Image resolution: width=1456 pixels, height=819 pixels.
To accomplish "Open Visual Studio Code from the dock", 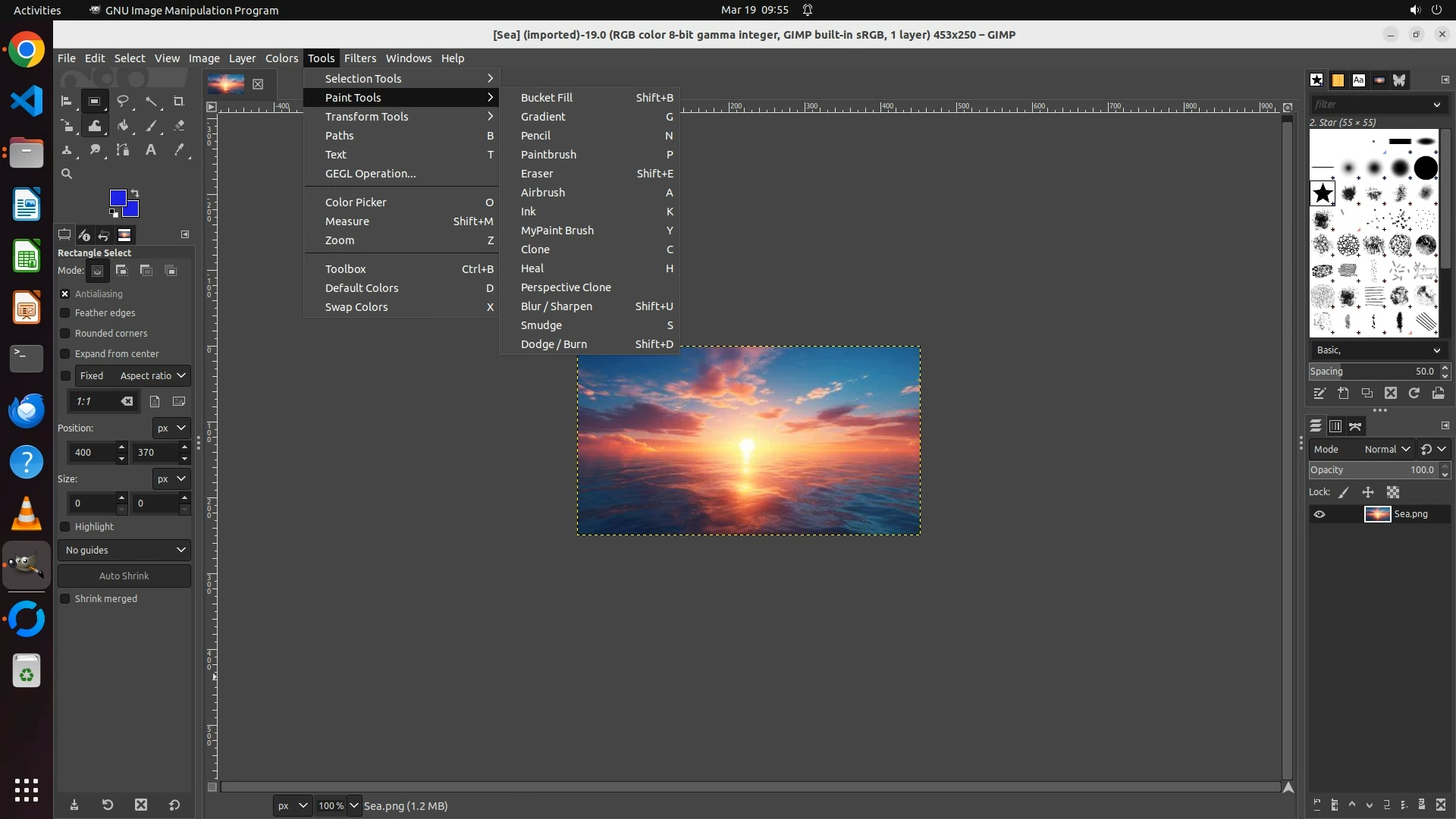I will (x=27, y=102).
